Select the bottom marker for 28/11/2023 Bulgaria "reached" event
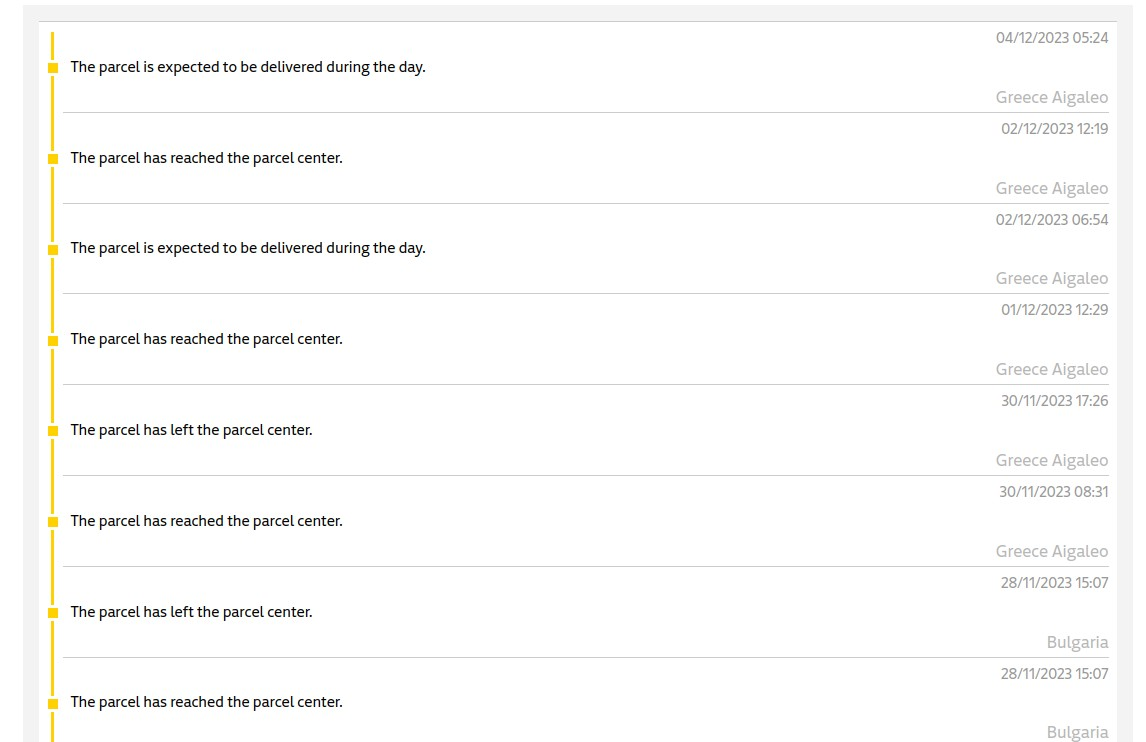 (53, 703)
